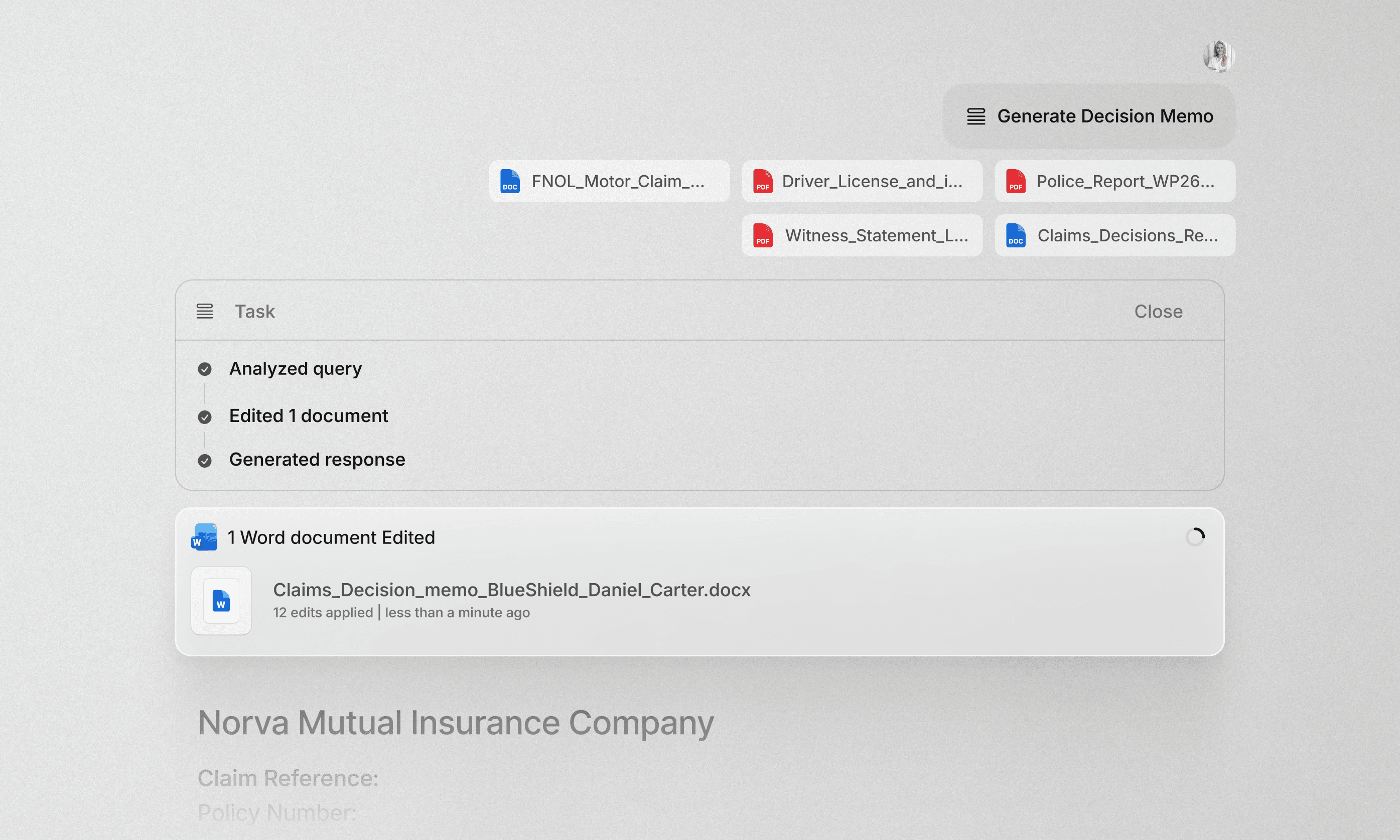Click the lines icon beside Generate Decision Memo

[975, 116]
